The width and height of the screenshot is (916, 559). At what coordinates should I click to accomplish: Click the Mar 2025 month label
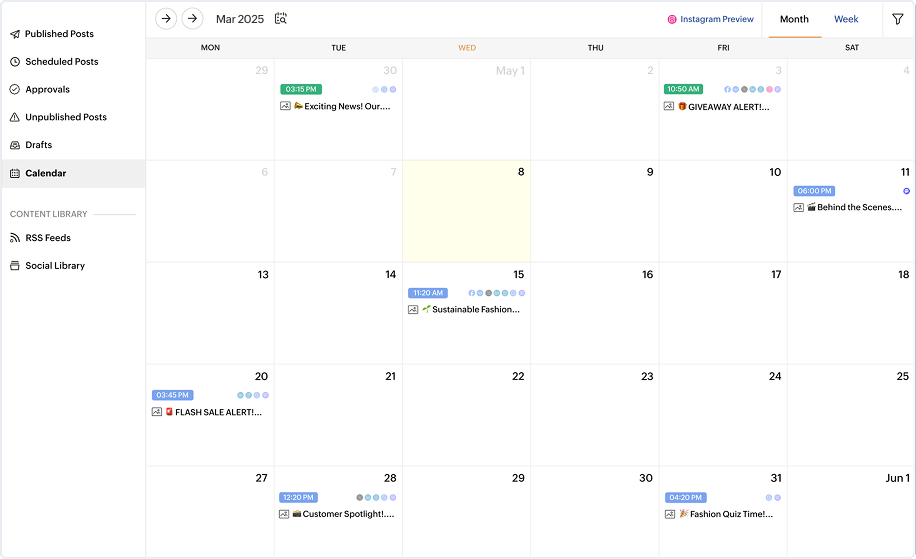pos(240,19)
